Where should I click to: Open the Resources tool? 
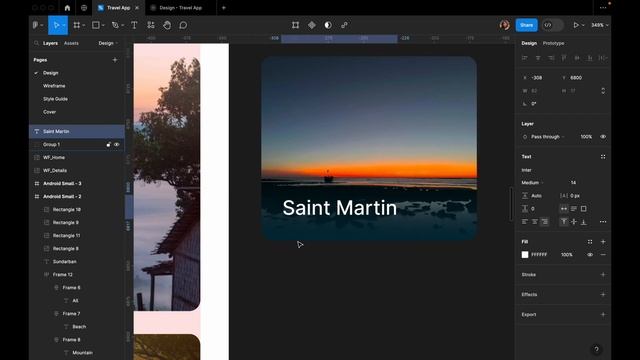[x=151, y=25]
